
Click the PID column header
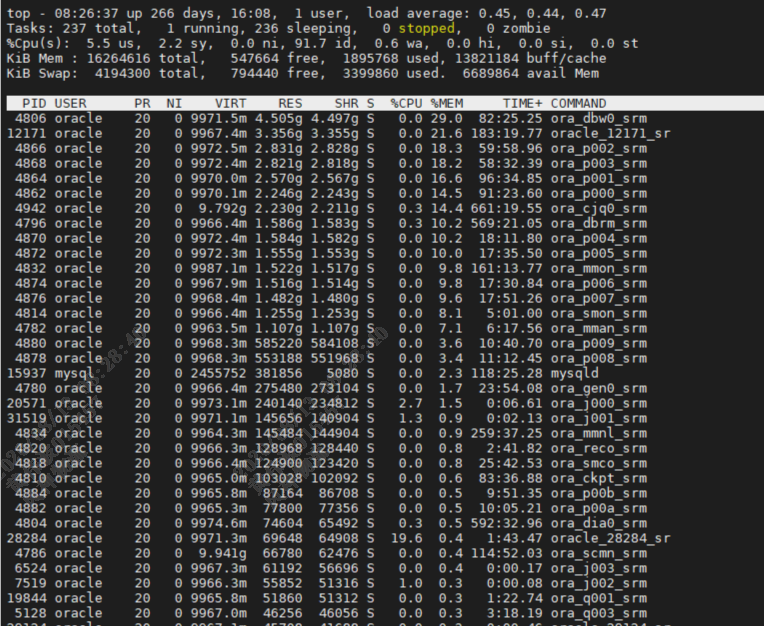tap(34, 103)
